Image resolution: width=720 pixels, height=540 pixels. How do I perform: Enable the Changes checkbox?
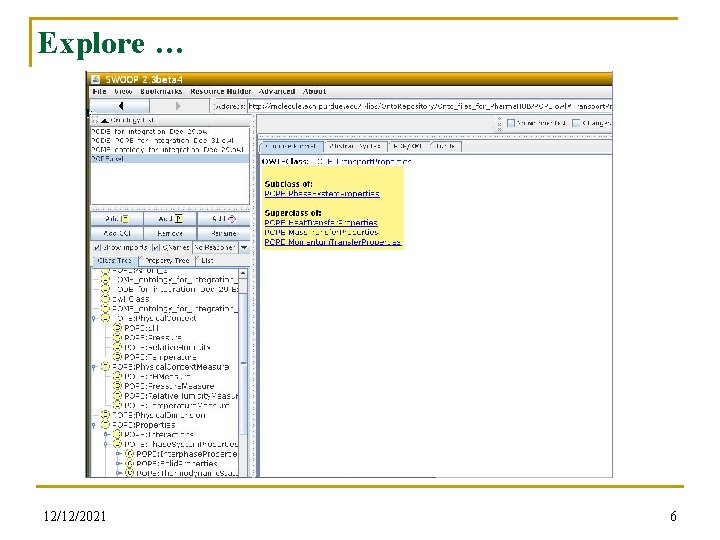tap(576, 123)
